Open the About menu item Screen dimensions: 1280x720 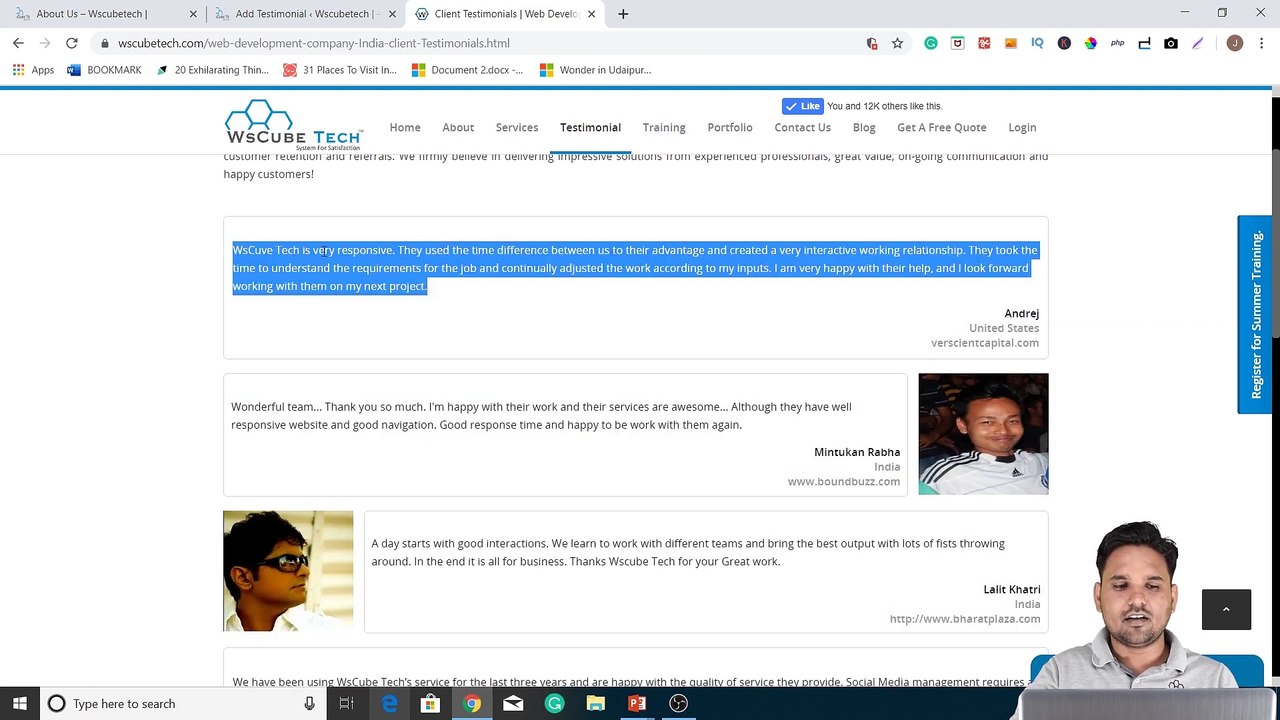tap(458, 127)
